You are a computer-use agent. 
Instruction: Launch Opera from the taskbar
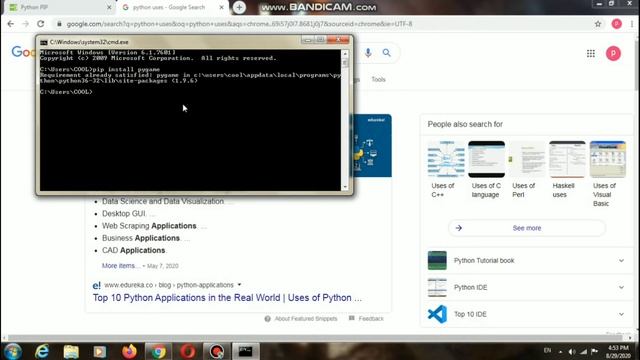188,351
